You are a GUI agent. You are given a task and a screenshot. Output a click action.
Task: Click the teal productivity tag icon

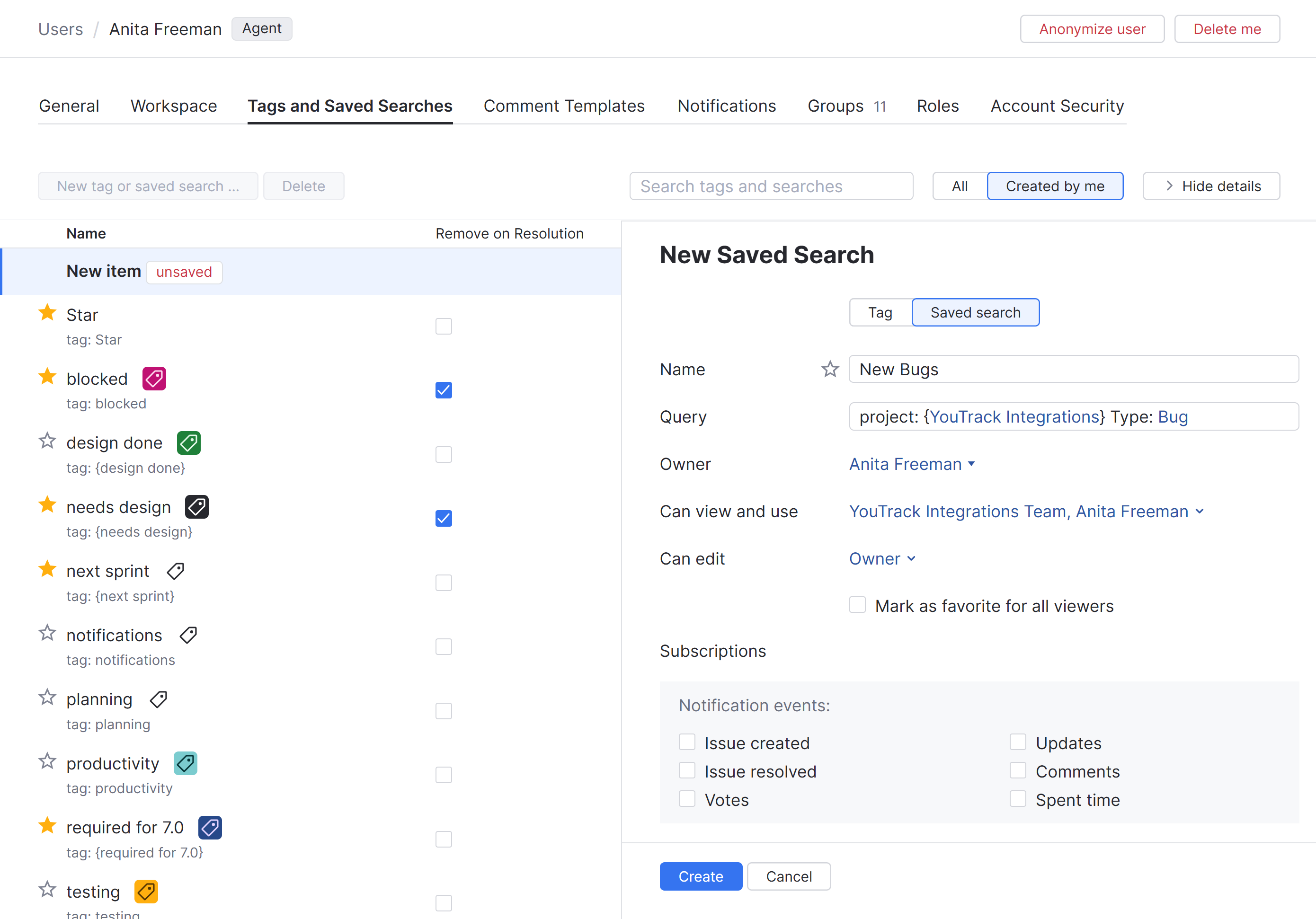point(185,763)
